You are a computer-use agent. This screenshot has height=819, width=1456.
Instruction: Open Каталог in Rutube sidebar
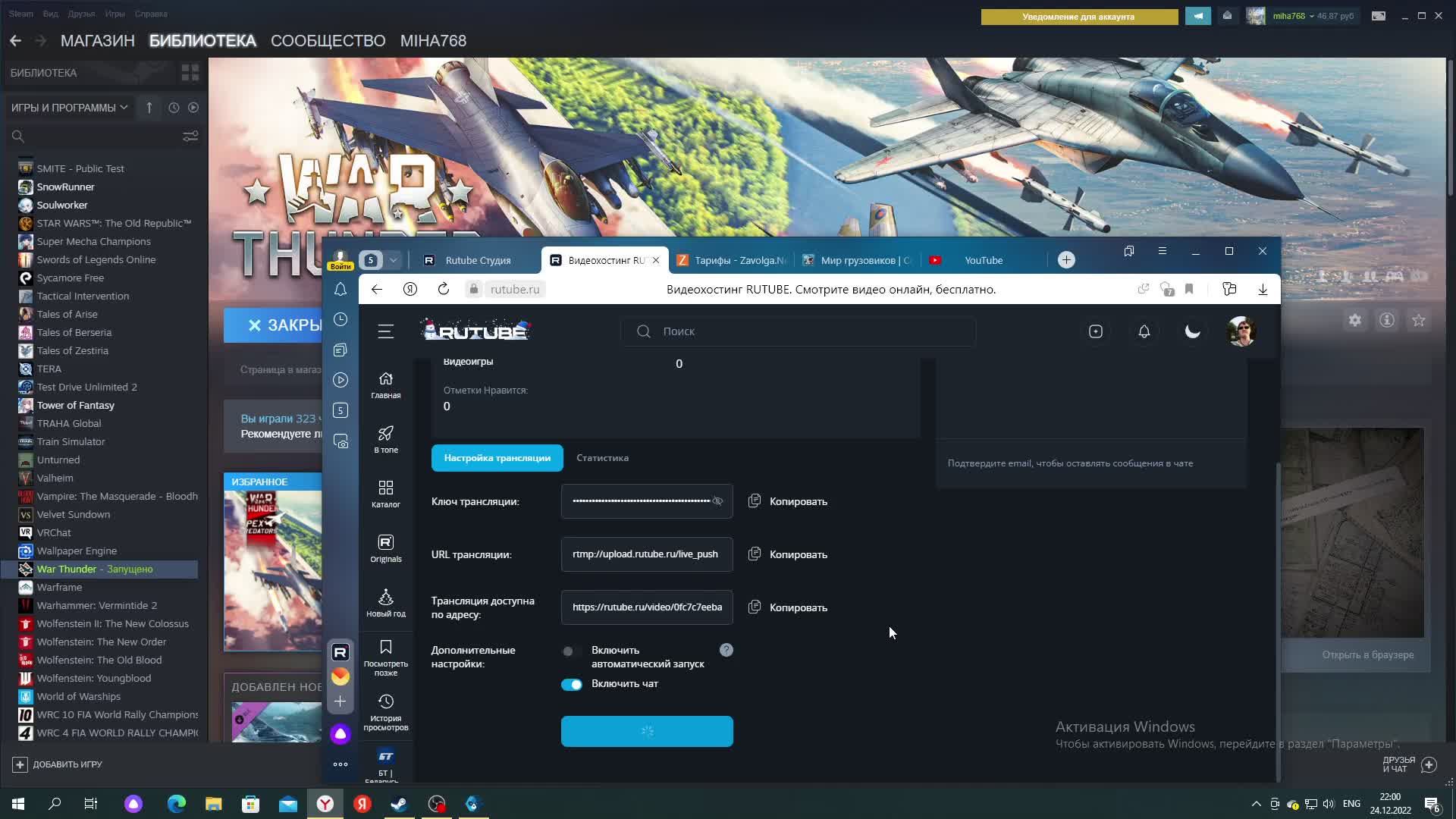(x=385, y=494)
